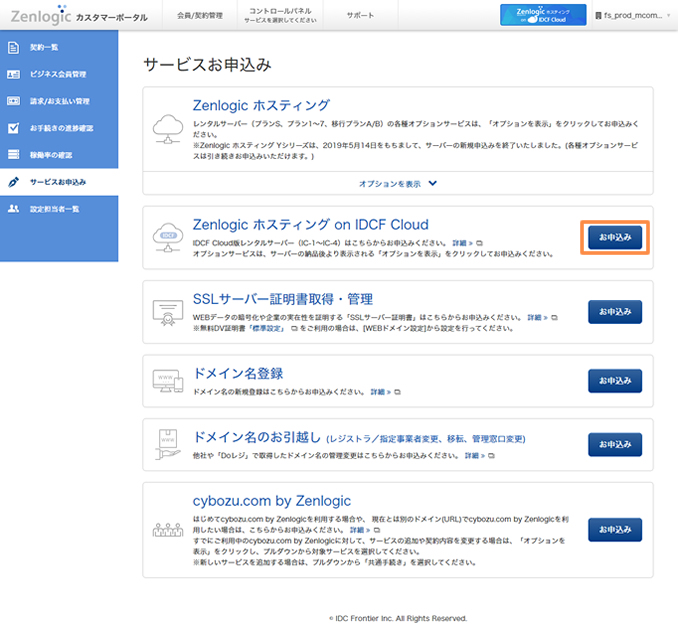Click the お手続きの進捗確認 checkmark icon

(x=13, y=128)
